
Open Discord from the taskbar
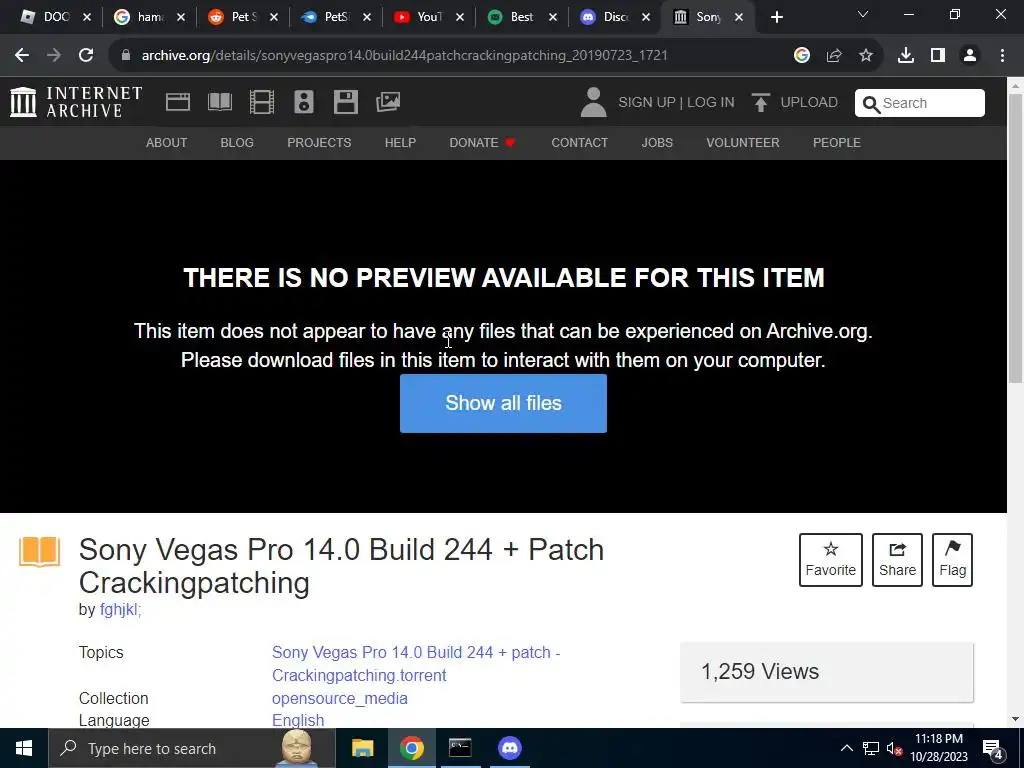point(510,748)
